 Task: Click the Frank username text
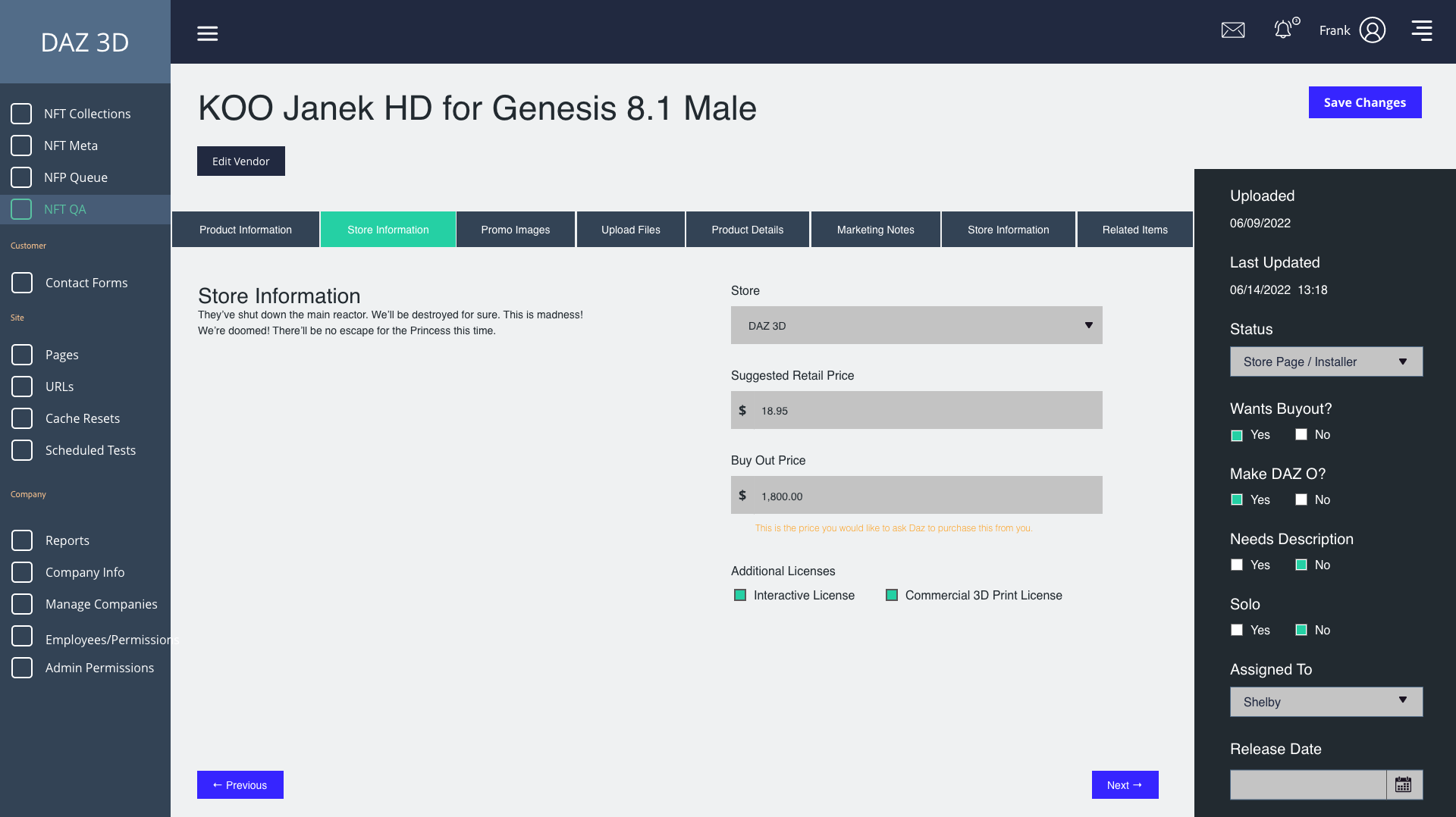(x=1335, y=30)
